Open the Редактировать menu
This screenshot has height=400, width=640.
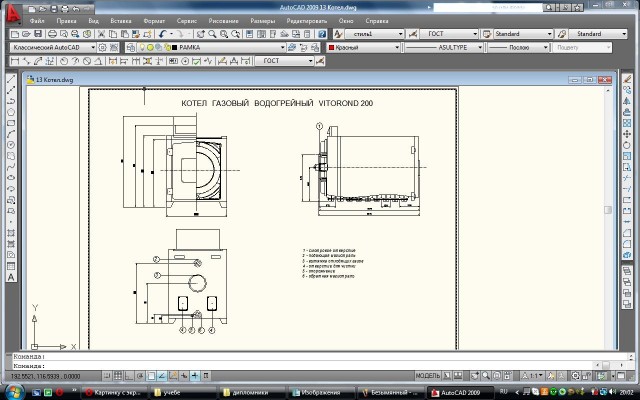(307, 21)
